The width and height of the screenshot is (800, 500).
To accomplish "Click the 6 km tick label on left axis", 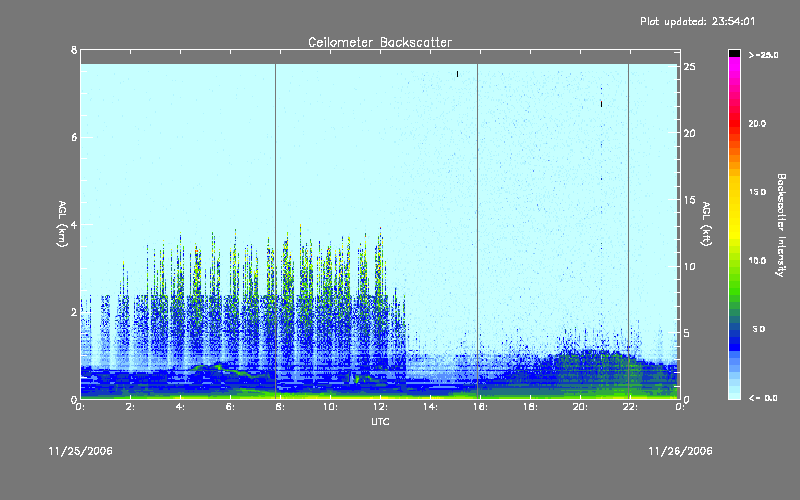I will click(74, 137).
